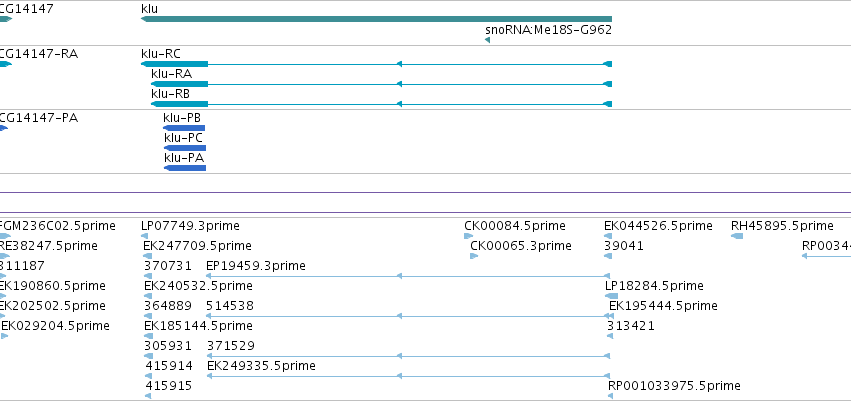Select the klu-PC protein bar
This screenshot has height=401, width=851.
[x=185, y=148]
